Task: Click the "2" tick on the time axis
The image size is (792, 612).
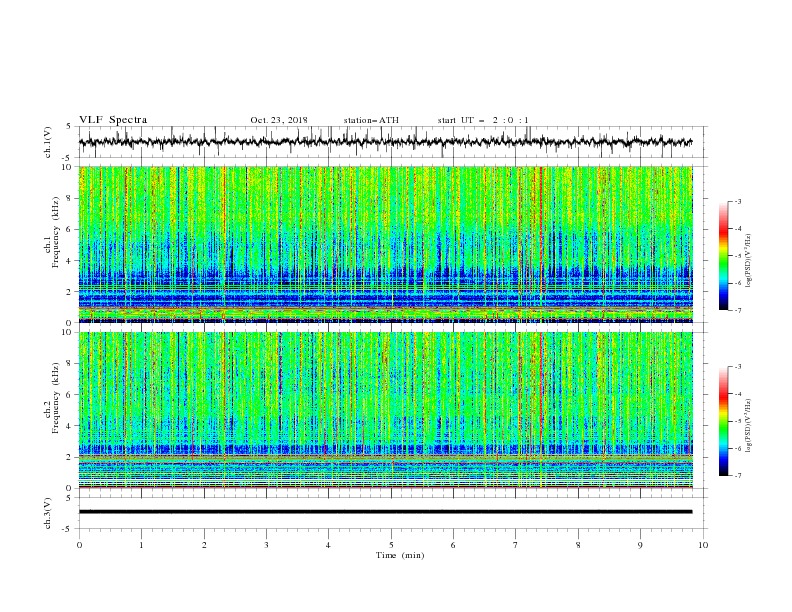Action: pyautogui.click(x=204, y=545)
